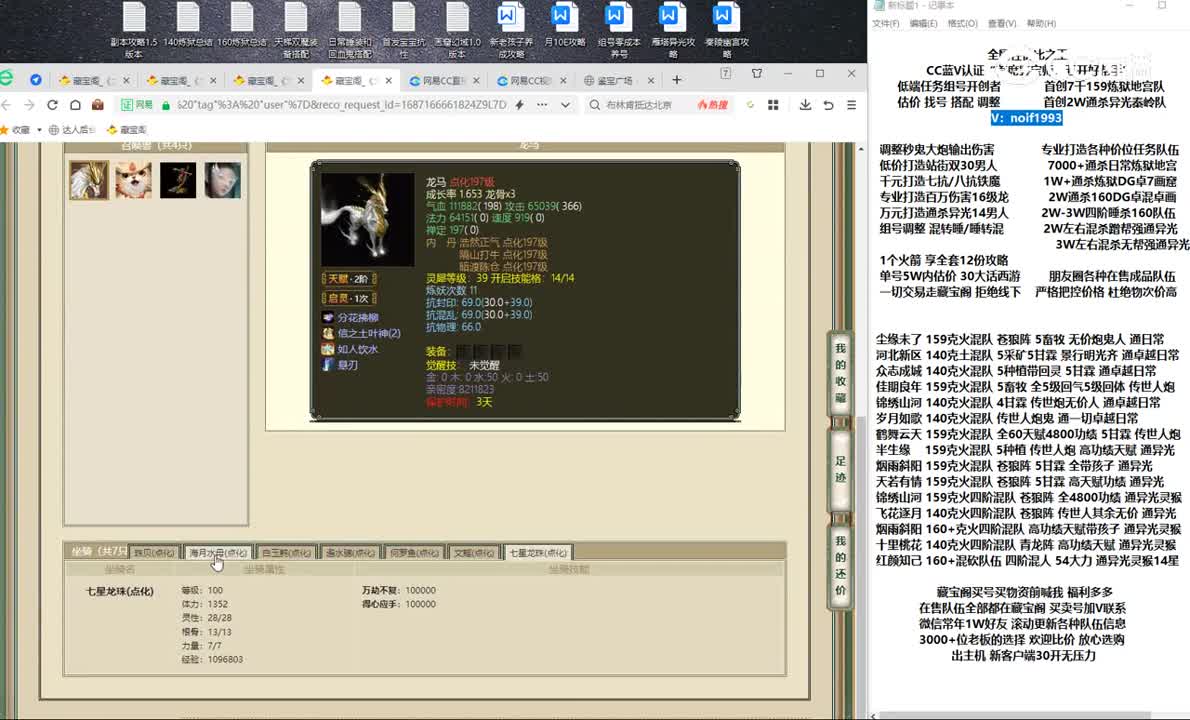Image resolution: width=1190 pixels, height=720 pixels.
Task: Switch to the 白玉鲜(点化) mount tab
Action: (286, 552)
